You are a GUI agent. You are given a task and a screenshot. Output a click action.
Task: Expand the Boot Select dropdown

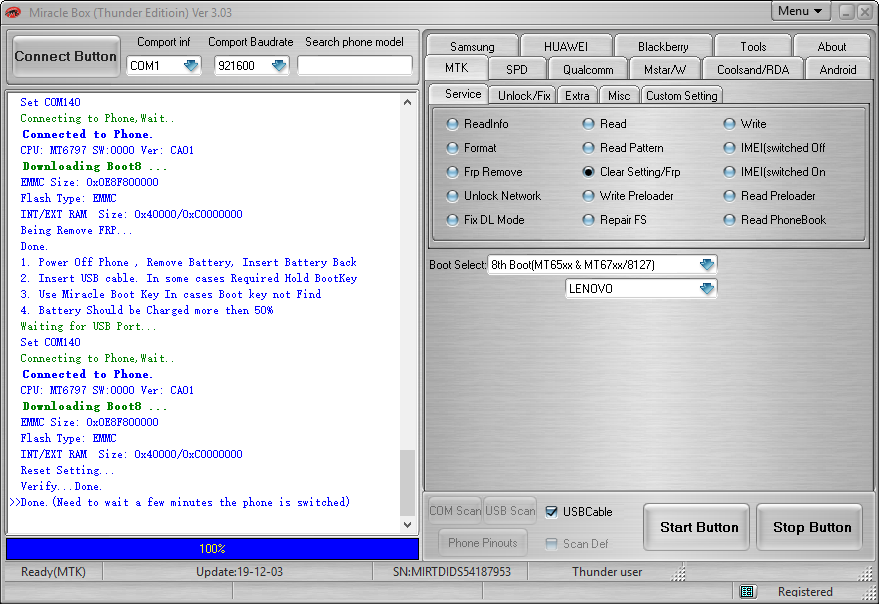(x=707, y=264)
